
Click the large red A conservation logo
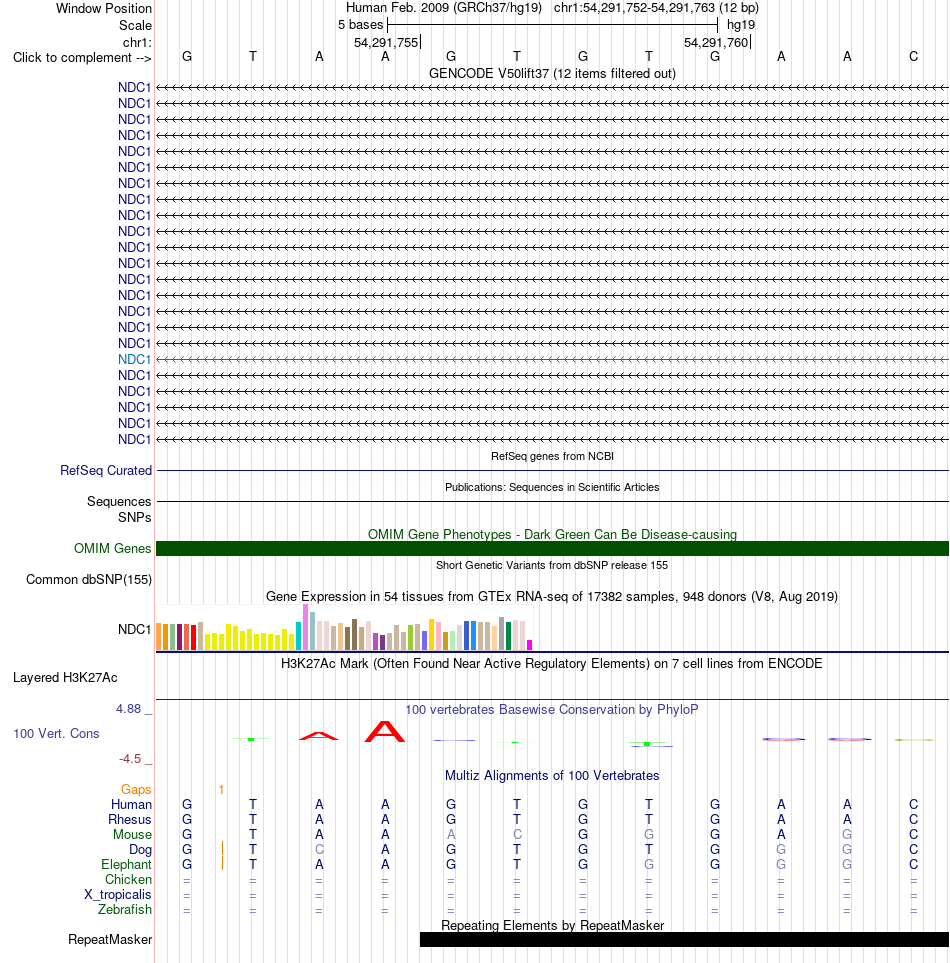[x=385, y=731]
